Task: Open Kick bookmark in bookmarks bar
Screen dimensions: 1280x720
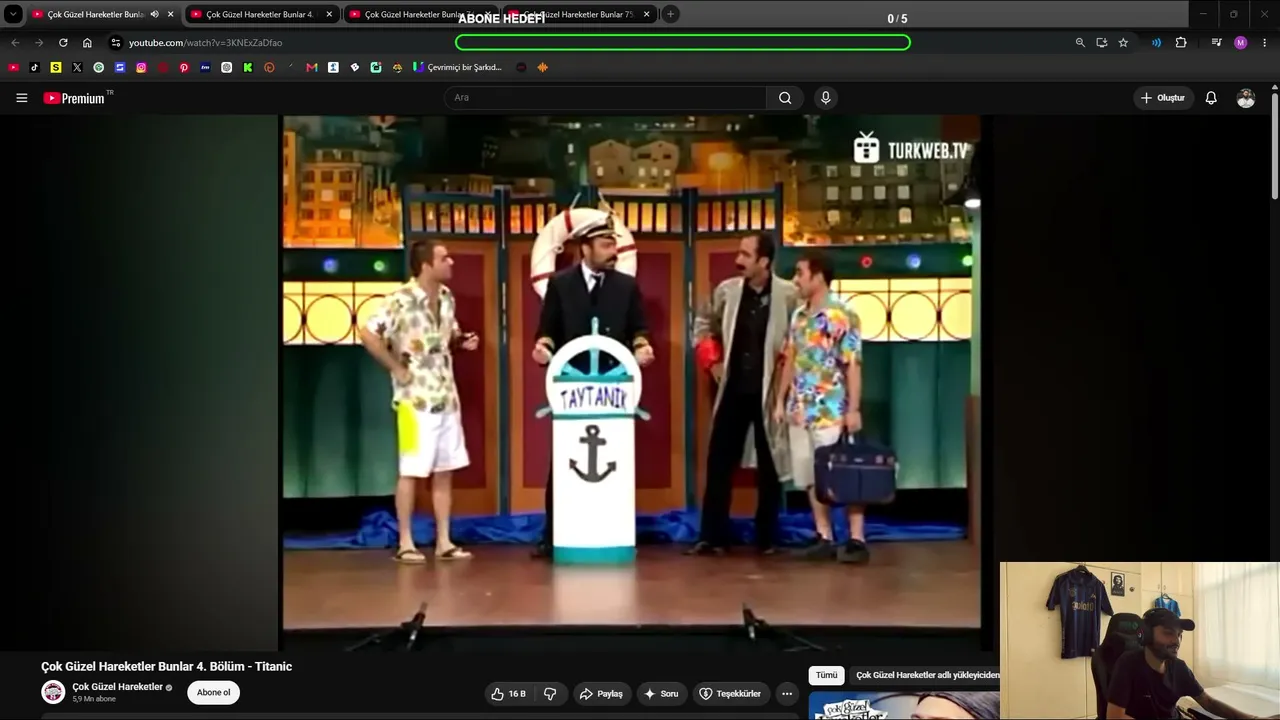Action: point(248,68)
